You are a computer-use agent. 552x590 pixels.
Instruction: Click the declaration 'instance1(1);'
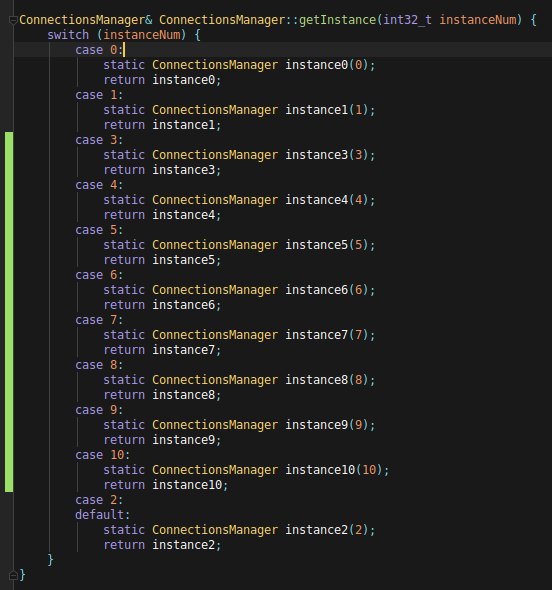[x=330, y=110]
